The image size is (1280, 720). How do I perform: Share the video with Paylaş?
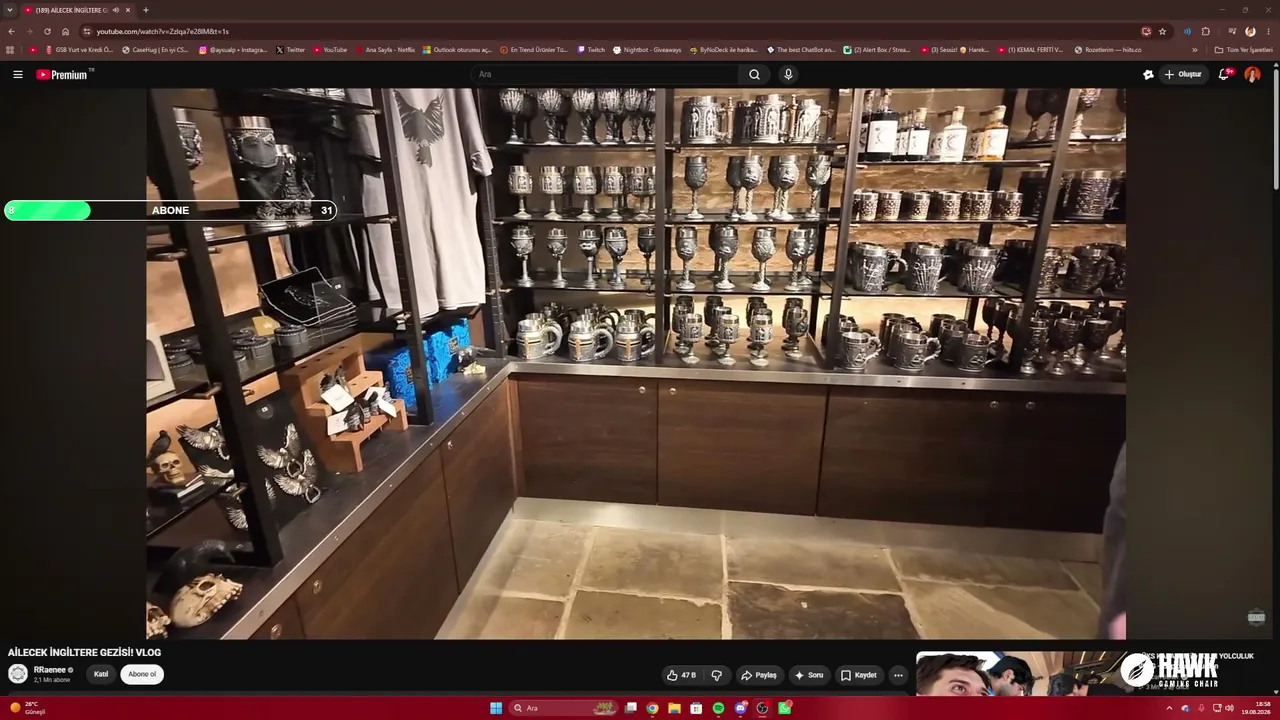coord(758,675)
